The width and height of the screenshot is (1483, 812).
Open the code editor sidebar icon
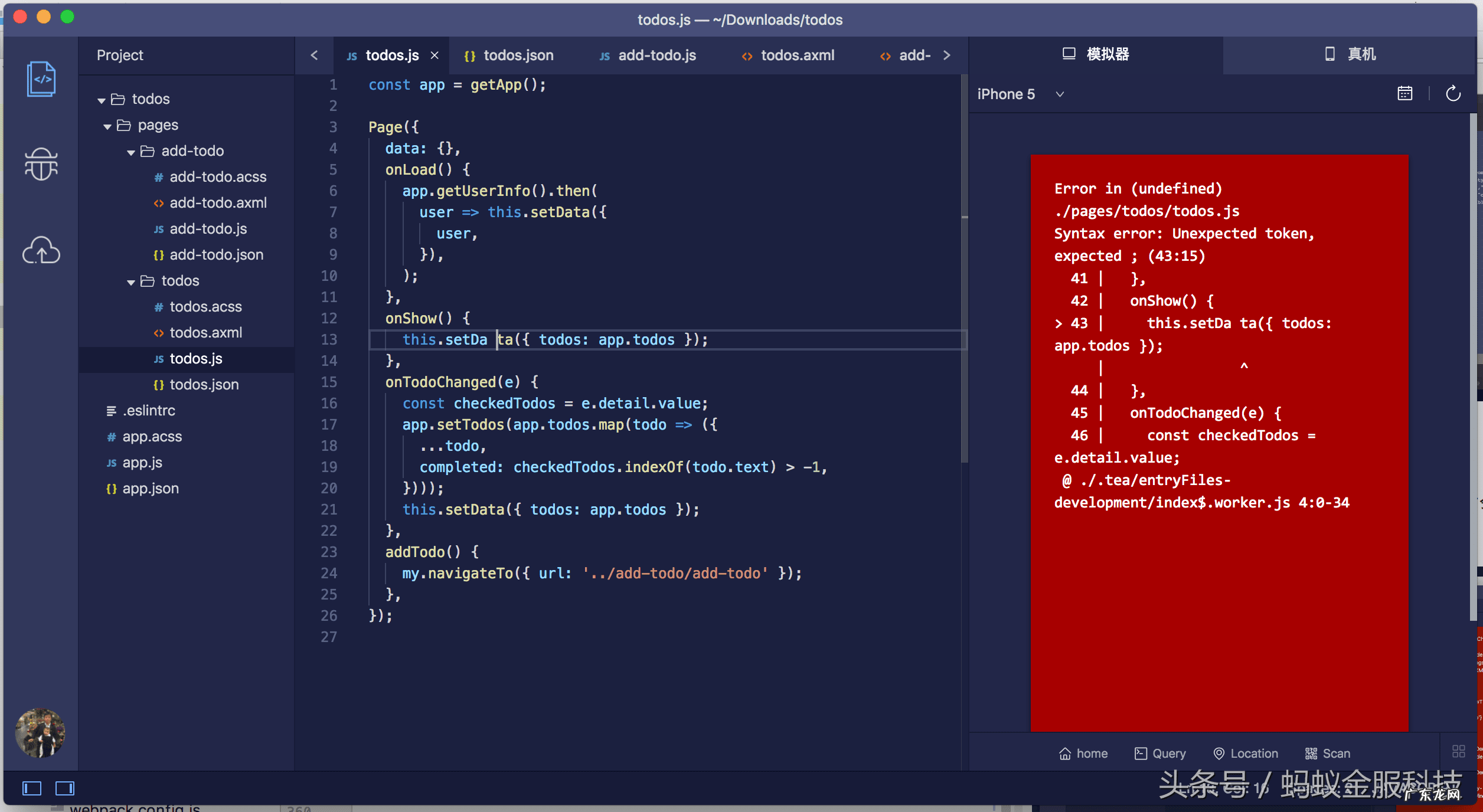[x=41, y=79]
